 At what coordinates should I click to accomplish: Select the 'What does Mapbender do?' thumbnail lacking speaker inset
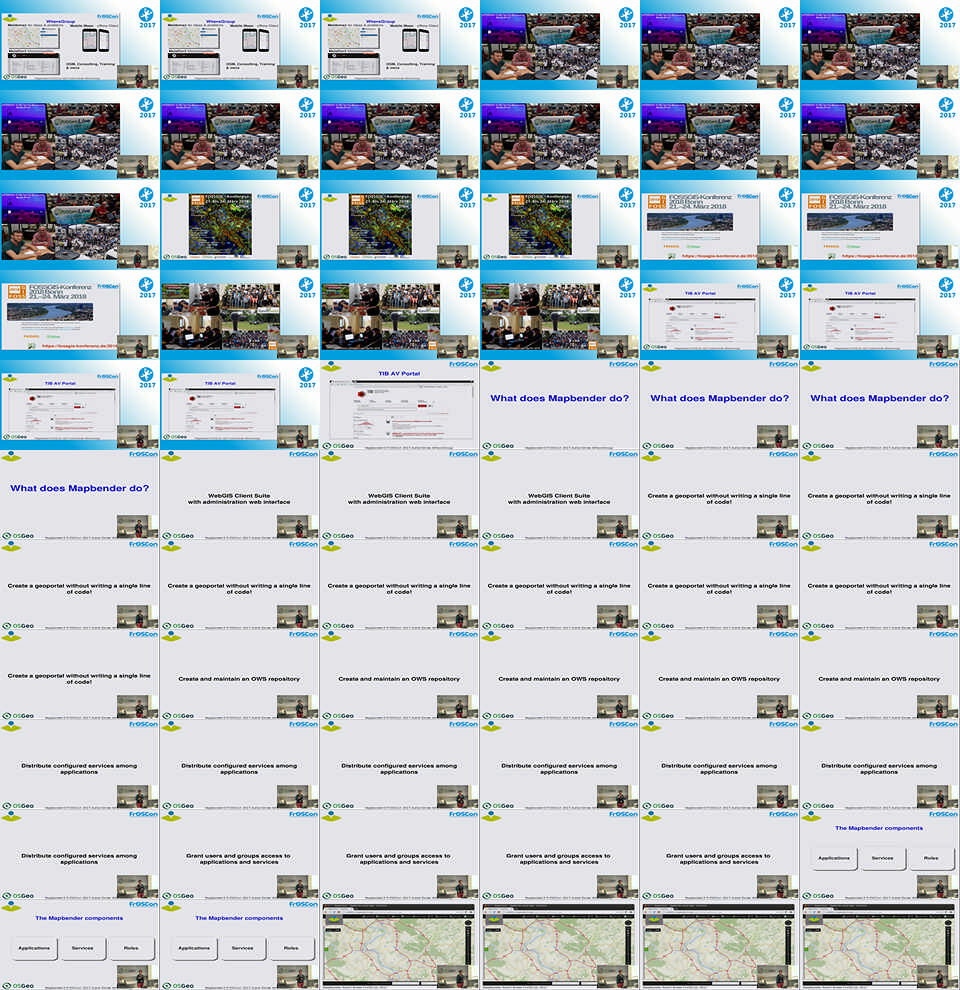click(x=560, y=405)
